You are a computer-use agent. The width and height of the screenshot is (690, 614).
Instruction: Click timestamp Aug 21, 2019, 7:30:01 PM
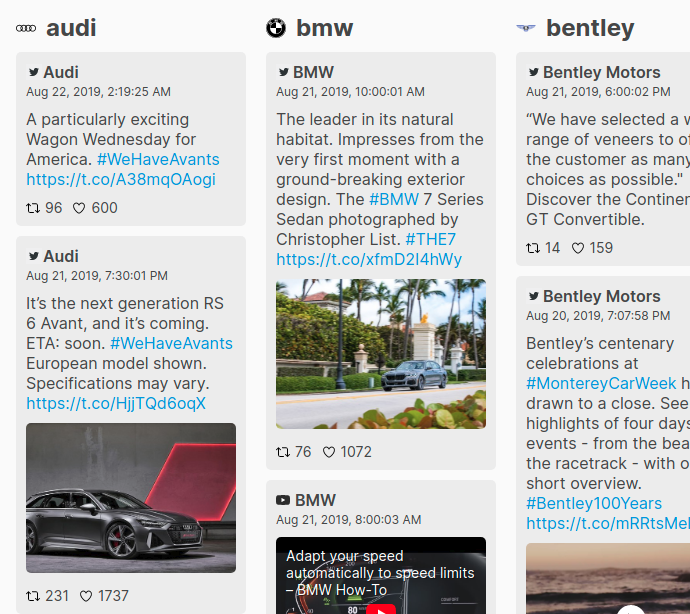(97, 276)
